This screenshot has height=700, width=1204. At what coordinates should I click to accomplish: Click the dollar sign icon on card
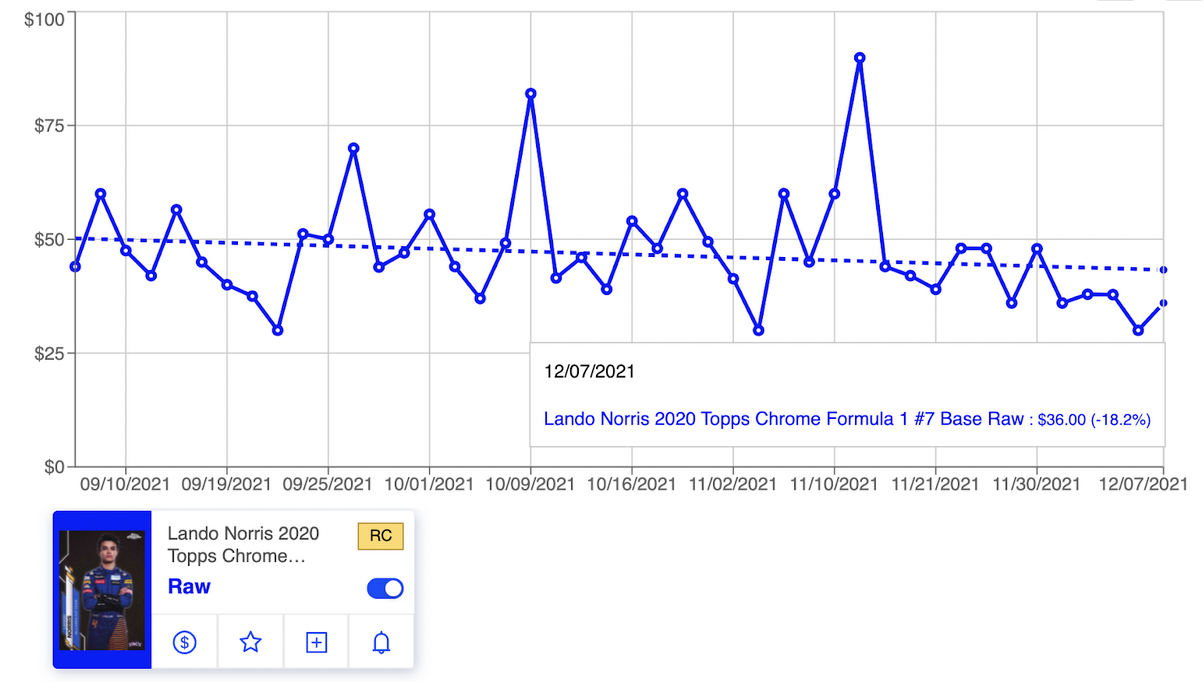click(184, 642)
